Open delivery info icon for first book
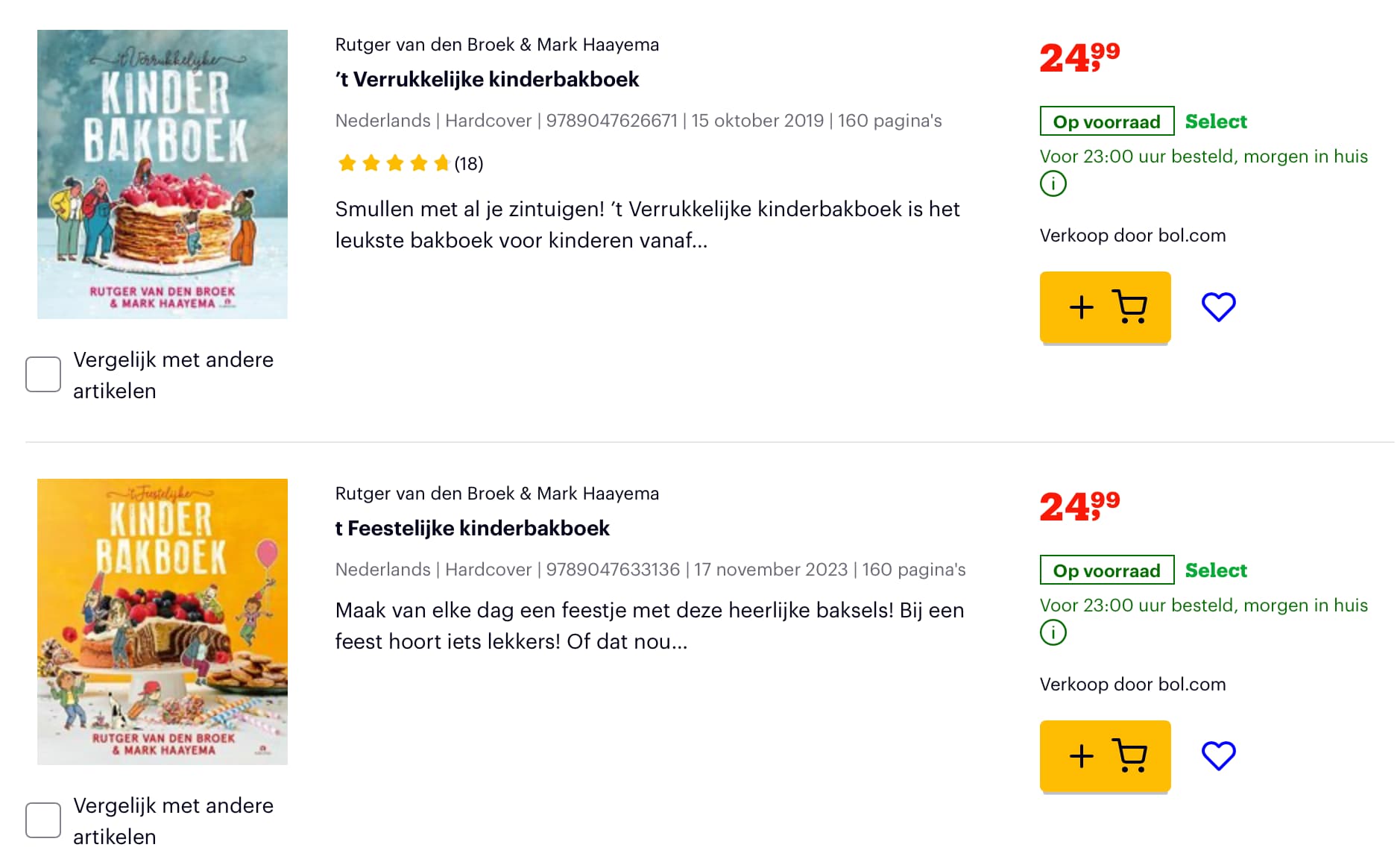 tap(1053, 183)
